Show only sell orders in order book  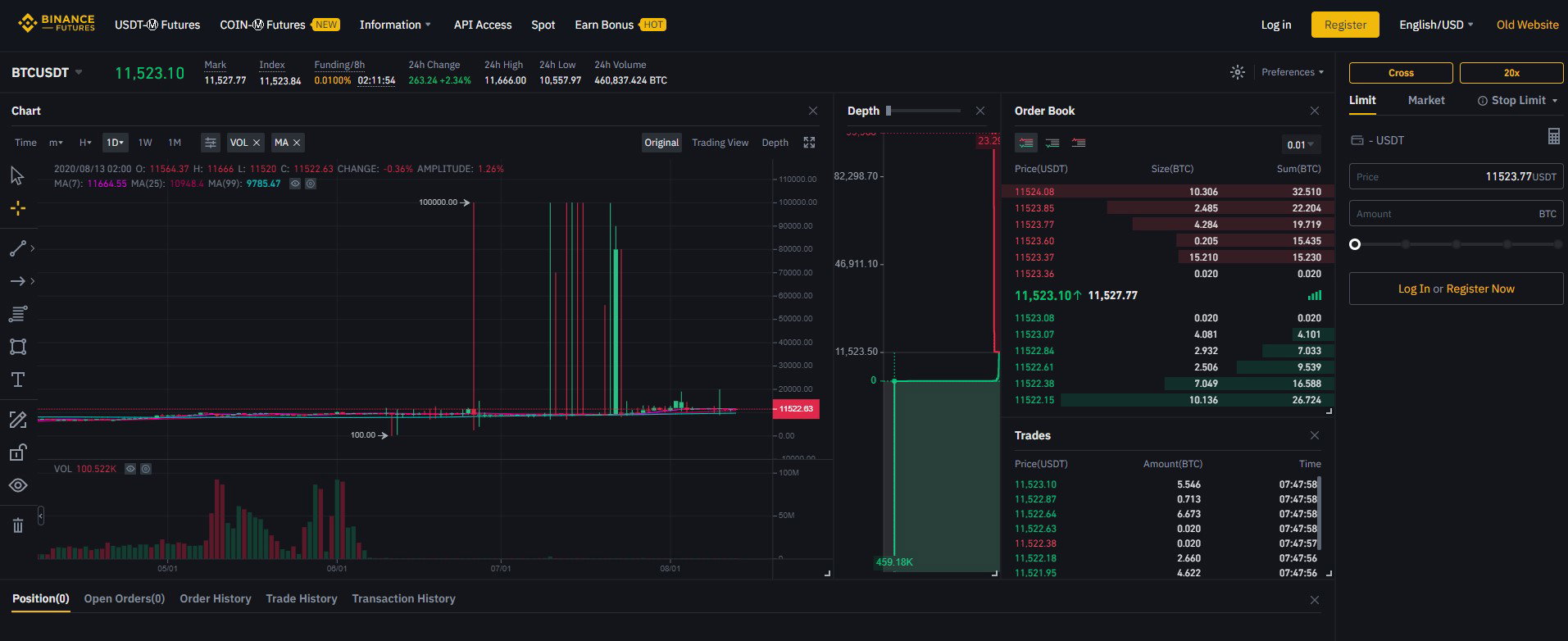[1079, 143]
